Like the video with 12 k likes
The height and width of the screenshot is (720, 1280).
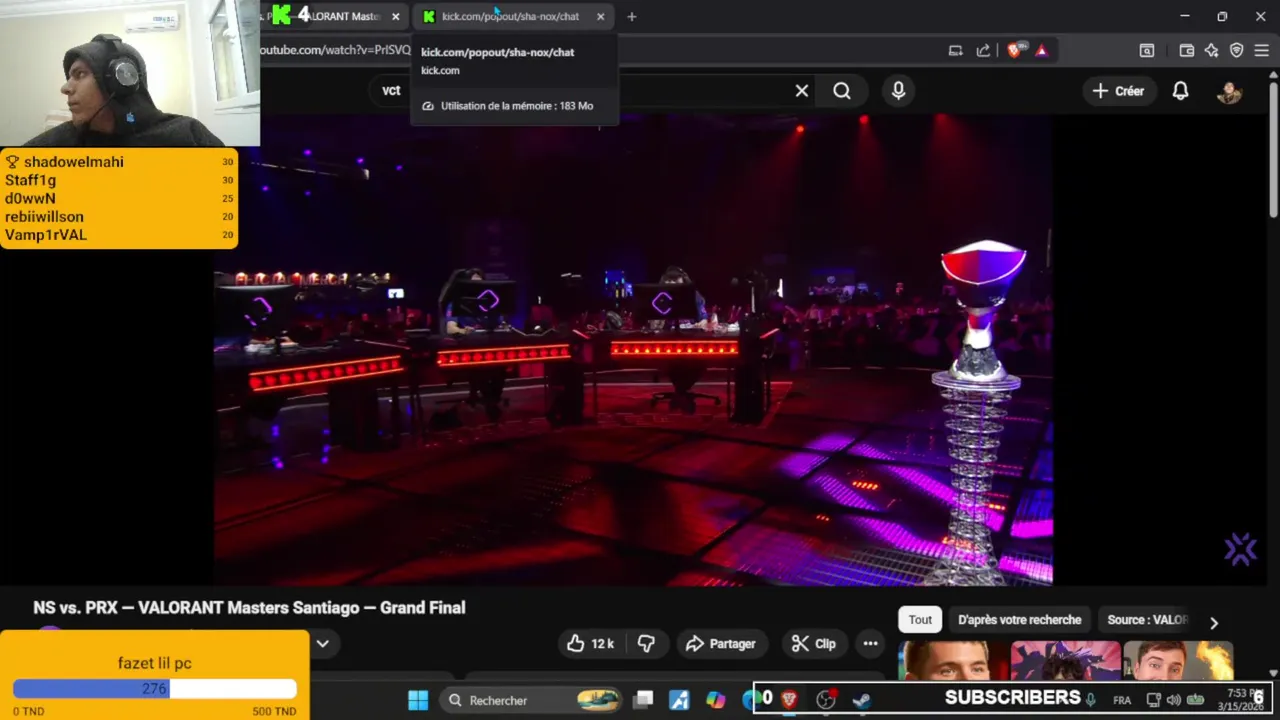(591, 644)
